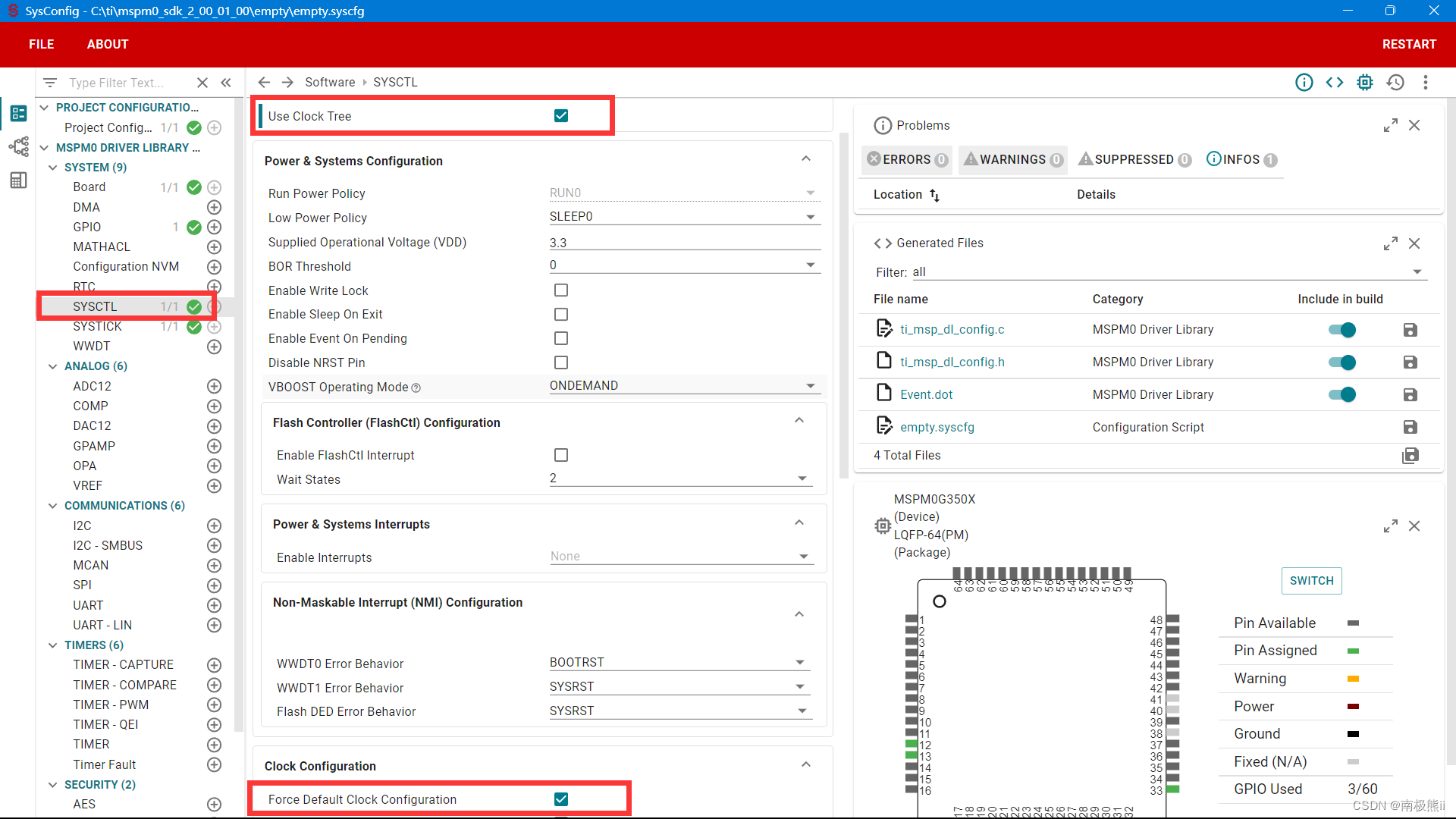This screenshot has height=819, width=1456.
Task: Select the INFOS tab
Action: click(x=1241, y=159)
